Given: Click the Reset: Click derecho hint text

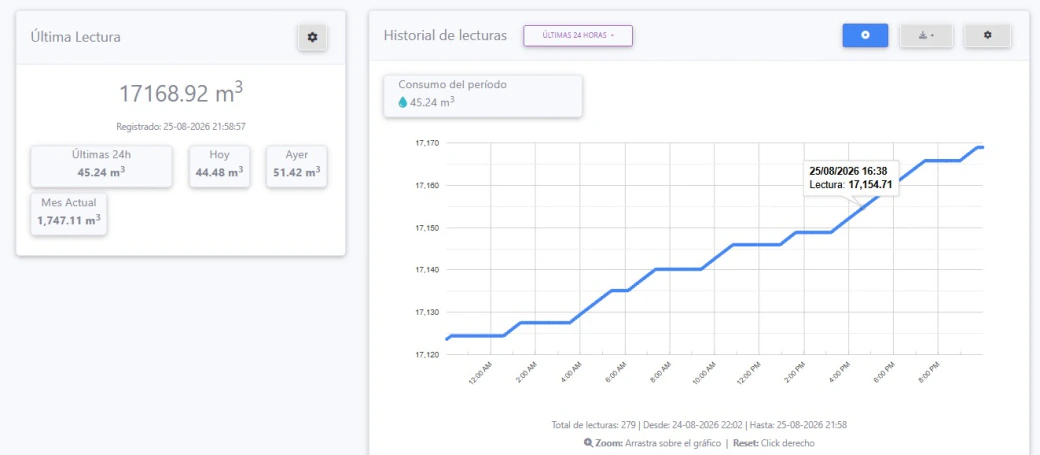Looking at the screenshot, I should pos(774,443).
